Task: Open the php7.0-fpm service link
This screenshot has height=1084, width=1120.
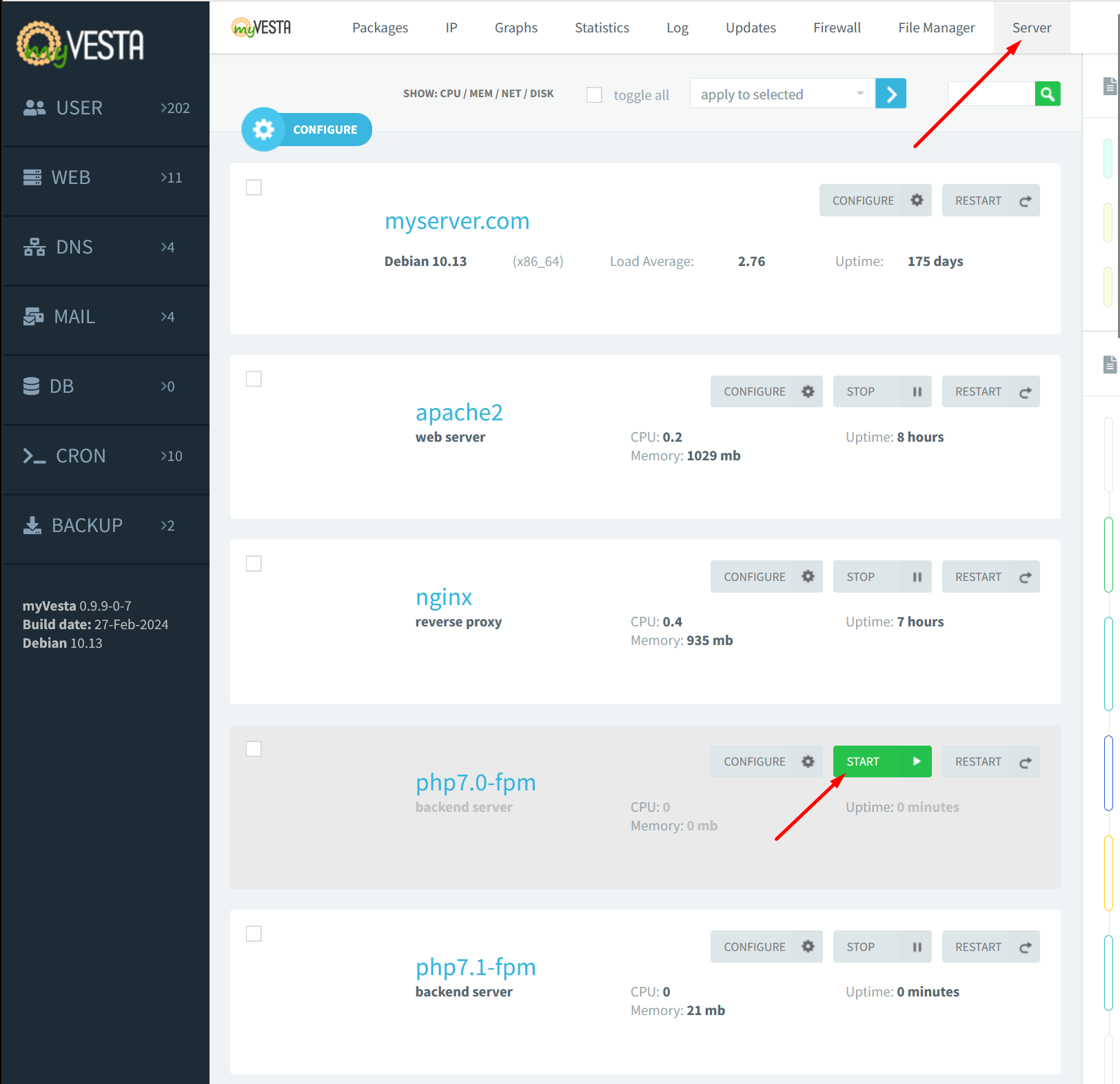Action: [476, 783]
